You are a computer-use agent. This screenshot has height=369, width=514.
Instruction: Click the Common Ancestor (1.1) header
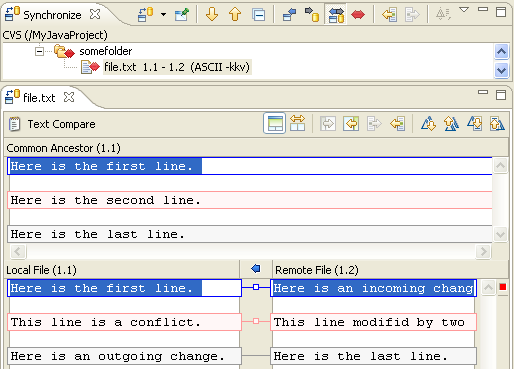[63, 148]
